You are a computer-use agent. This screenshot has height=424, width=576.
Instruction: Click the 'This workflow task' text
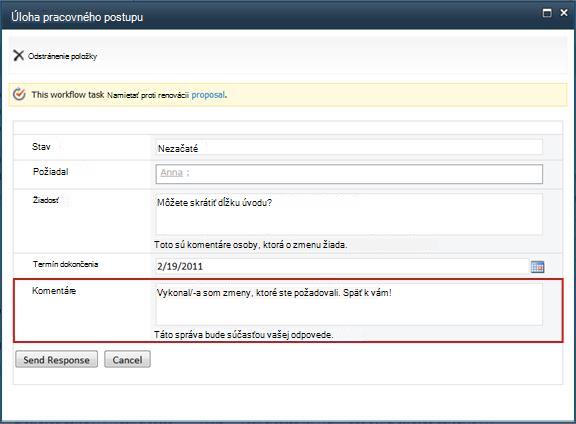(x=68, y=94)
